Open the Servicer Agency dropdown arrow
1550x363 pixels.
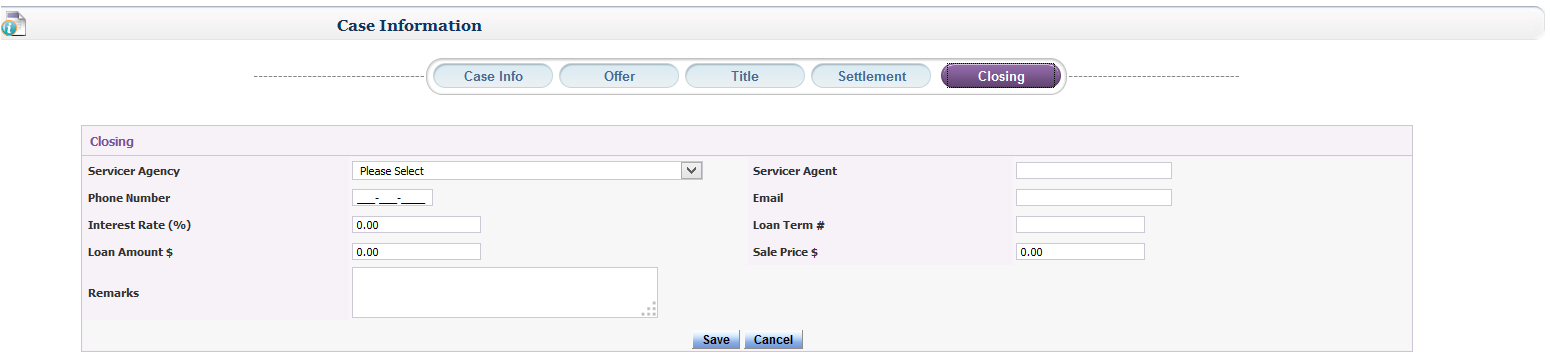pyautogui.click(x=692, y=170)
